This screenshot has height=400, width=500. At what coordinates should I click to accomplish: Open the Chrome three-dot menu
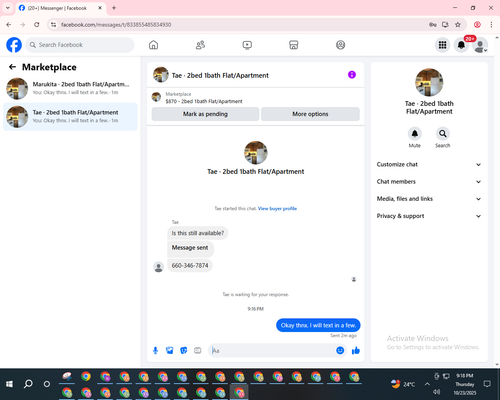click(x=491, y=25)
